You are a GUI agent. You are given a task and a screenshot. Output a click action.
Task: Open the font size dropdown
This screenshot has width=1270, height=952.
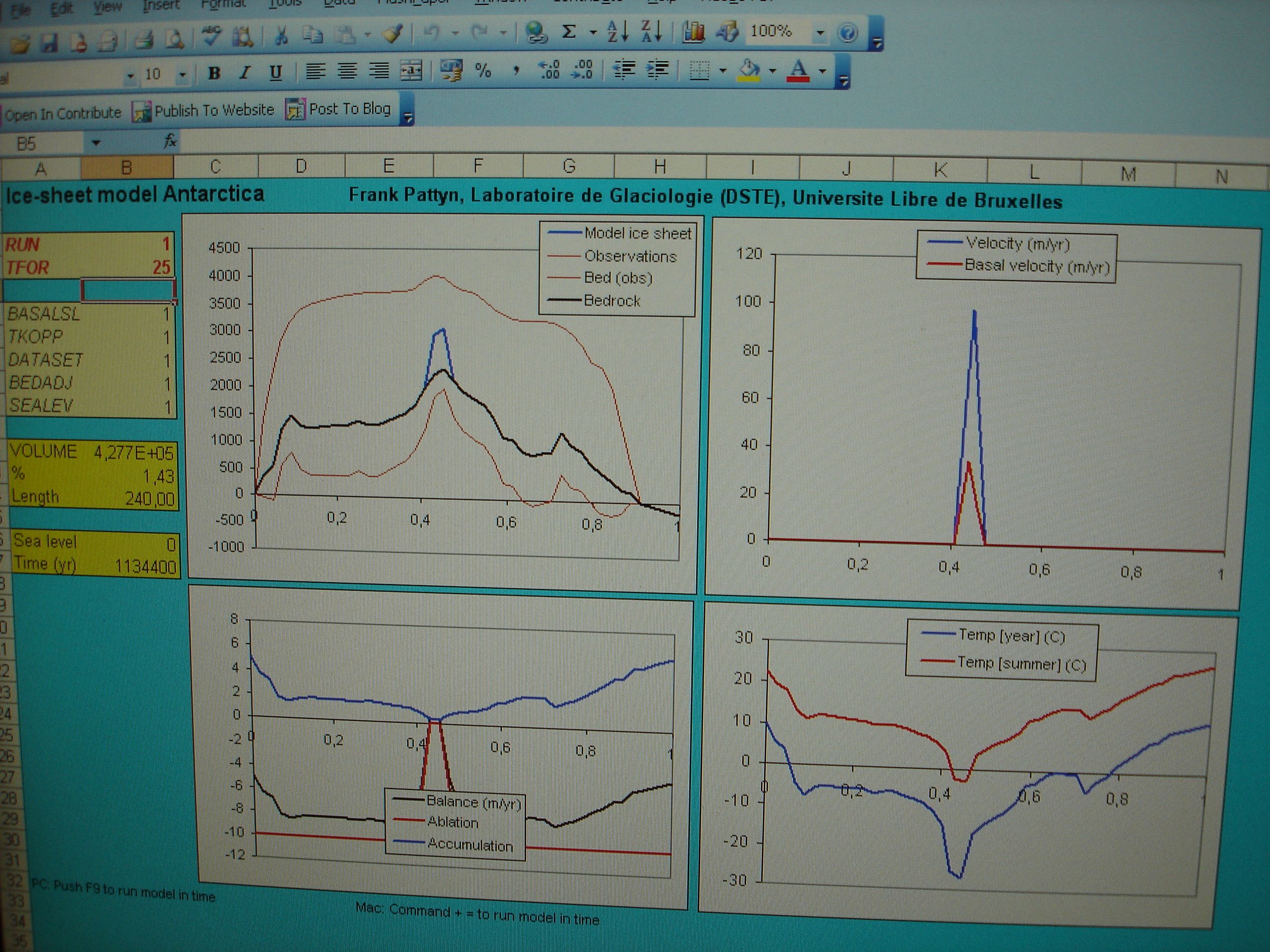click(x=183, y=74)
